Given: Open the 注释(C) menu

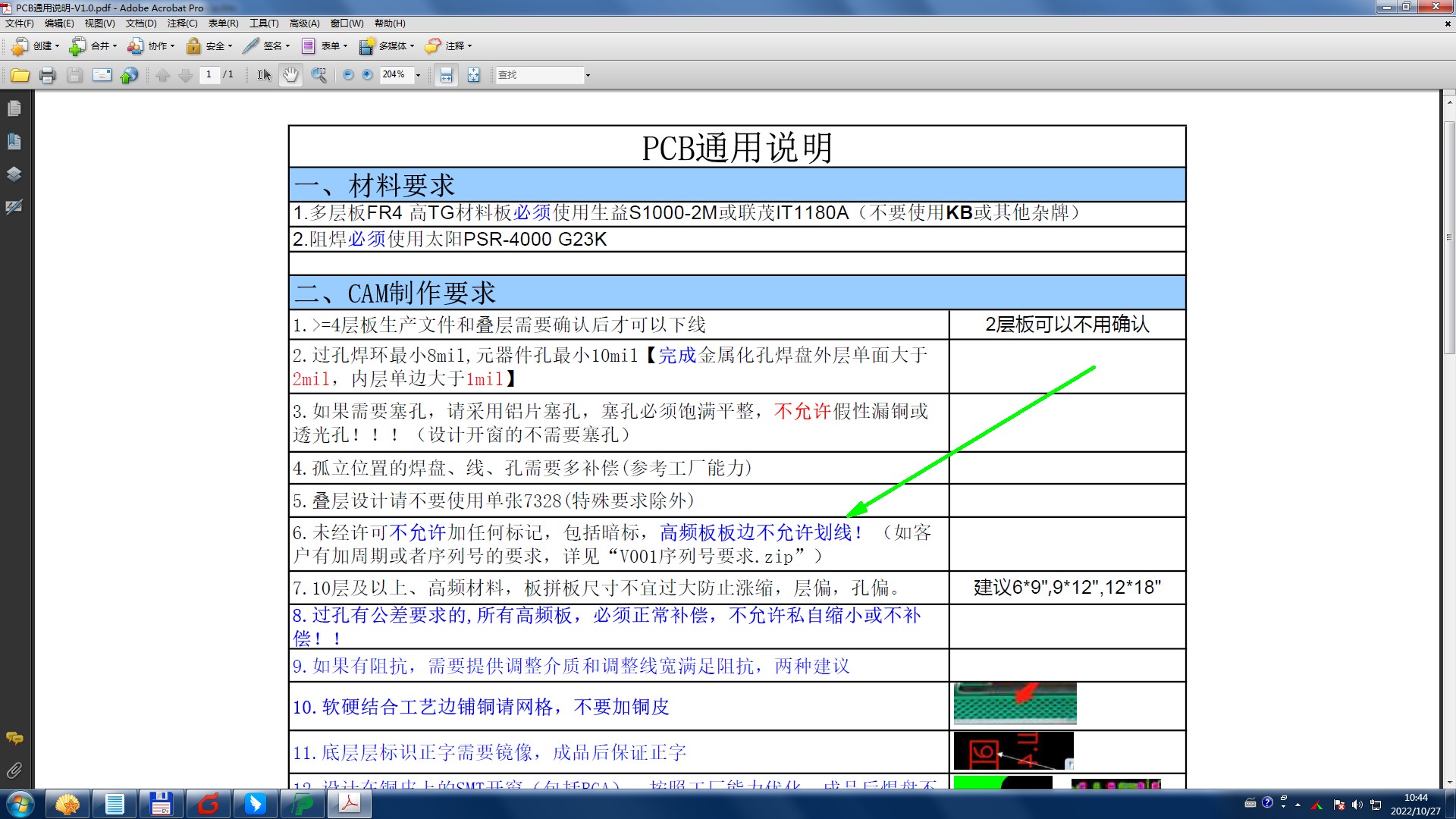Looking at the screenshot, I should click(x=182, y=24).
